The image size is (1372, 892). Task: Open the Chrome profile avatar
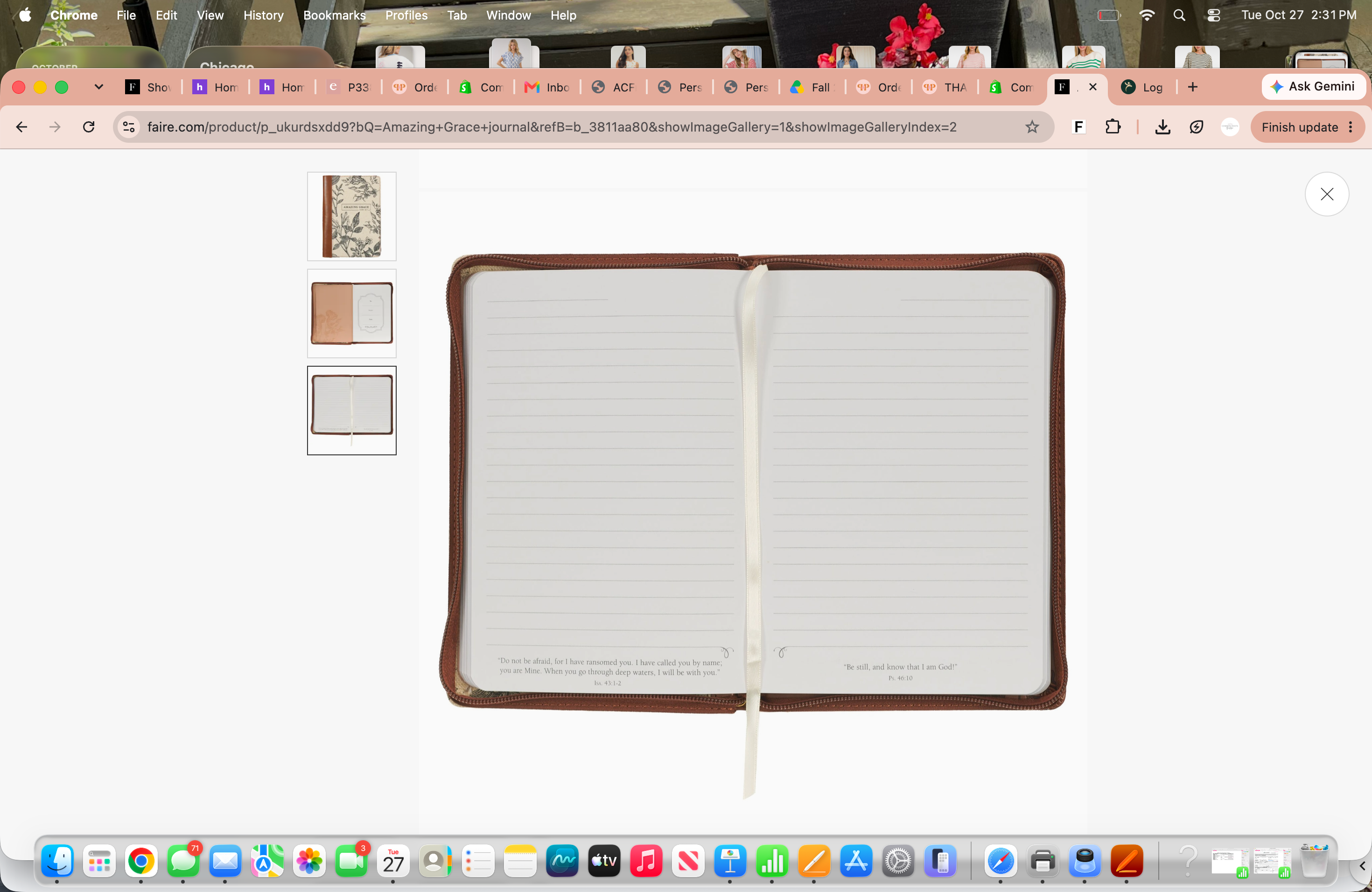[1230, 127]
